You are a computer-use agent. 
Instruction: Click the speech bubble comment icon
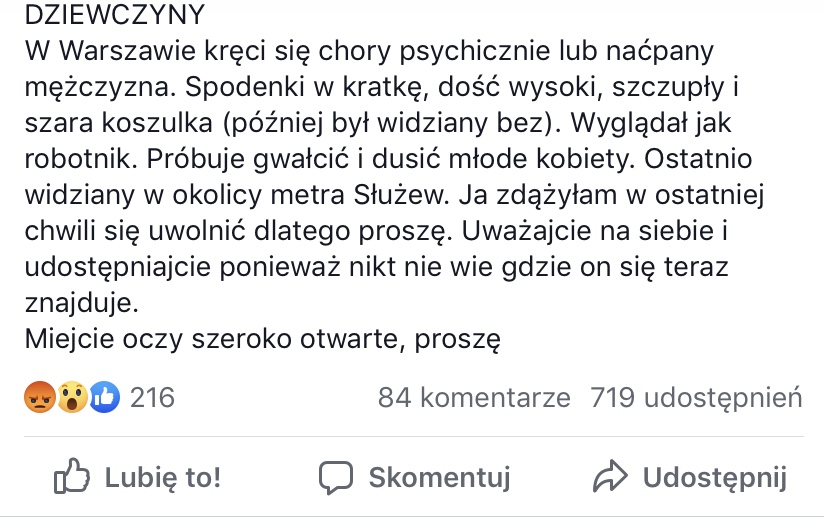point(336,477)
